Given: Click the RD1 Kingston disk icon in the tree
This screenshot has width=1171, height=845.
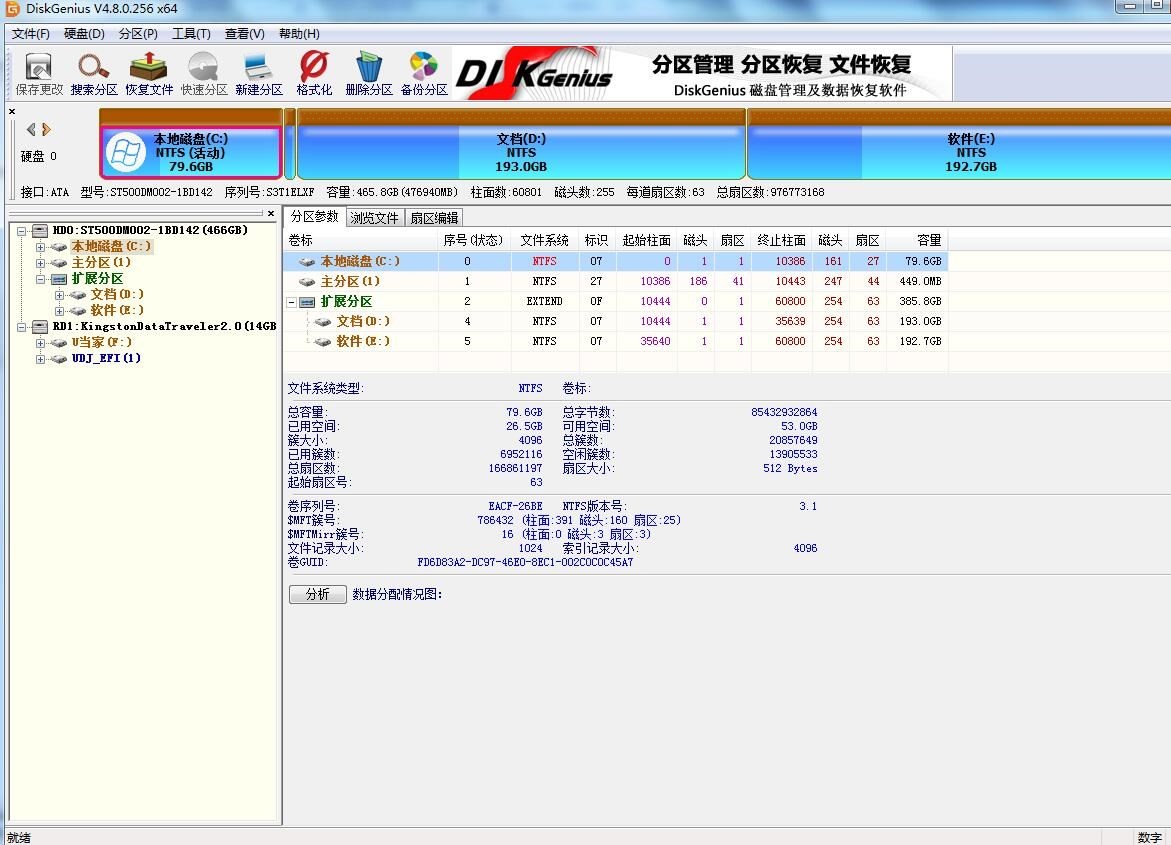Looking at the screenshot, I should pyautogui.click(x=40, y=326).
